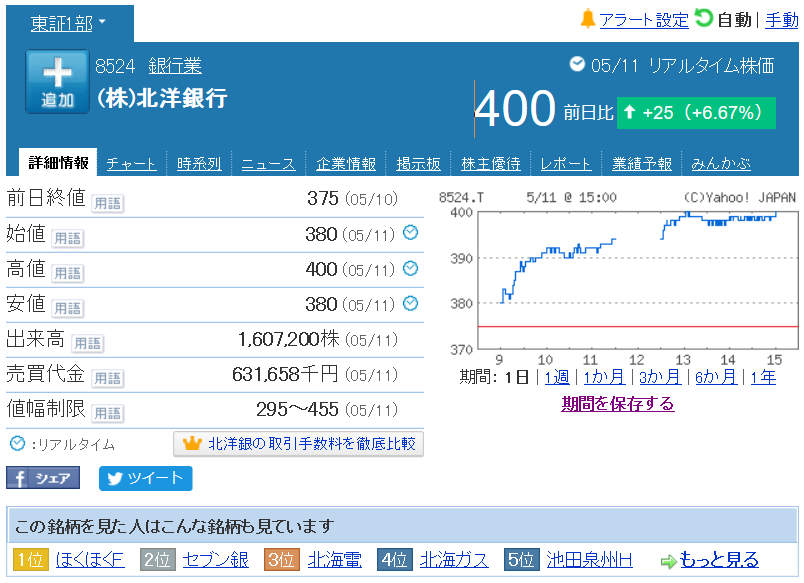Open the アラート設定 link
This screenshot has width=804, height=583.
(644, 20)
